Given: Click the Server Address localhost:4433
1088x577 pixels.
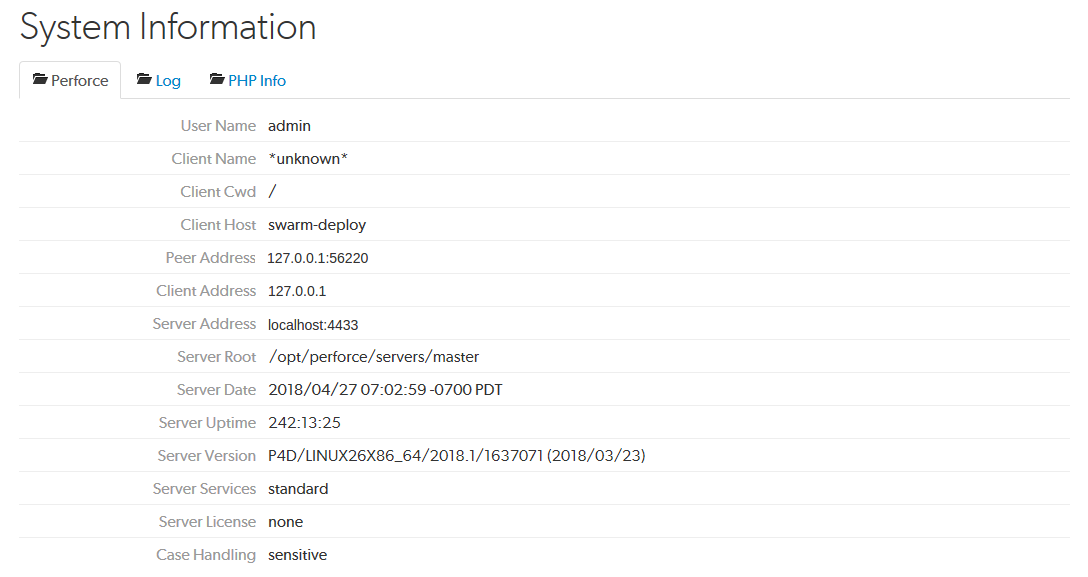Looking at the screenshot, I should (313, 325).
